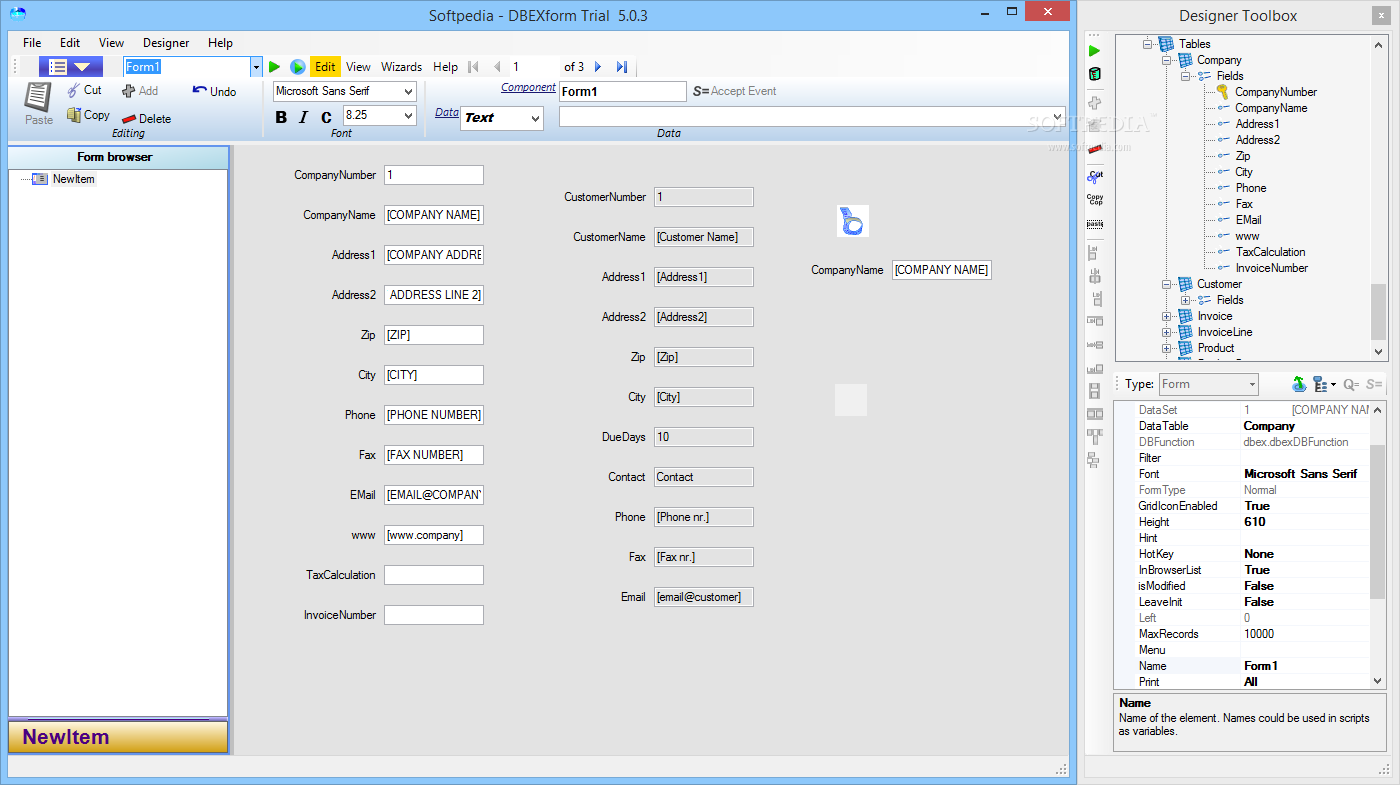
Task: Click the Cut scissors icon in Designer Toolbox
Action: (1095, 175)
